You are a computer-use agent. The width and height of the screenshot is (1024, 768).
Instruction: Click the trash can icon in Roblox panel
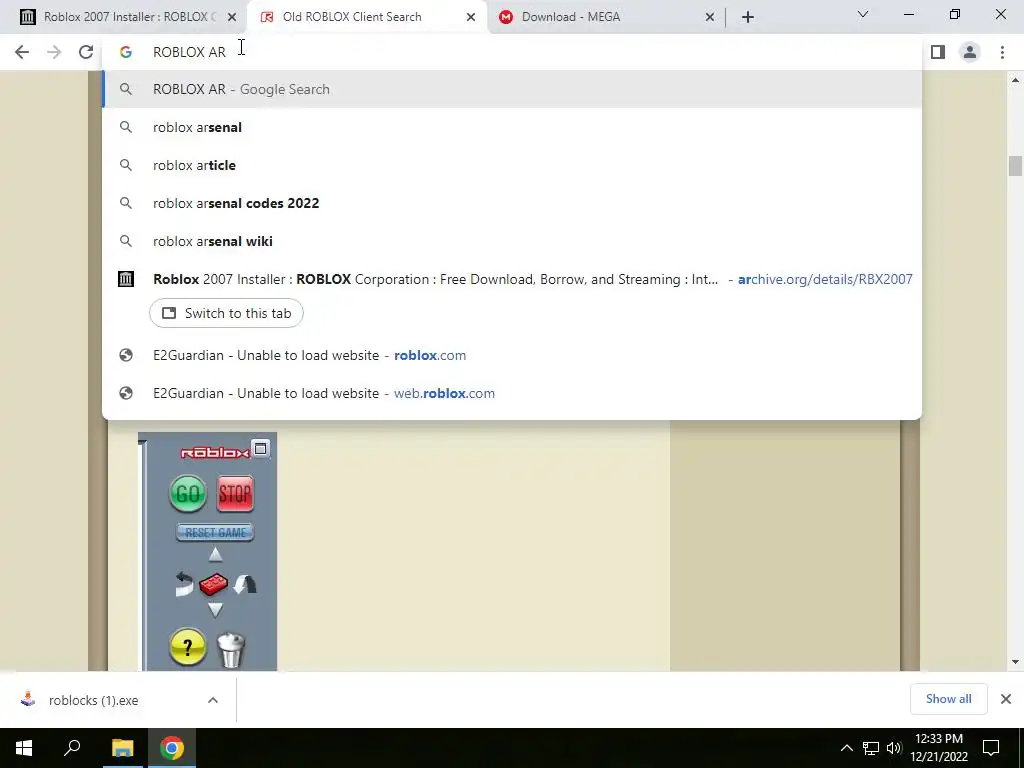pyautogui.click(x=231, y=650)
